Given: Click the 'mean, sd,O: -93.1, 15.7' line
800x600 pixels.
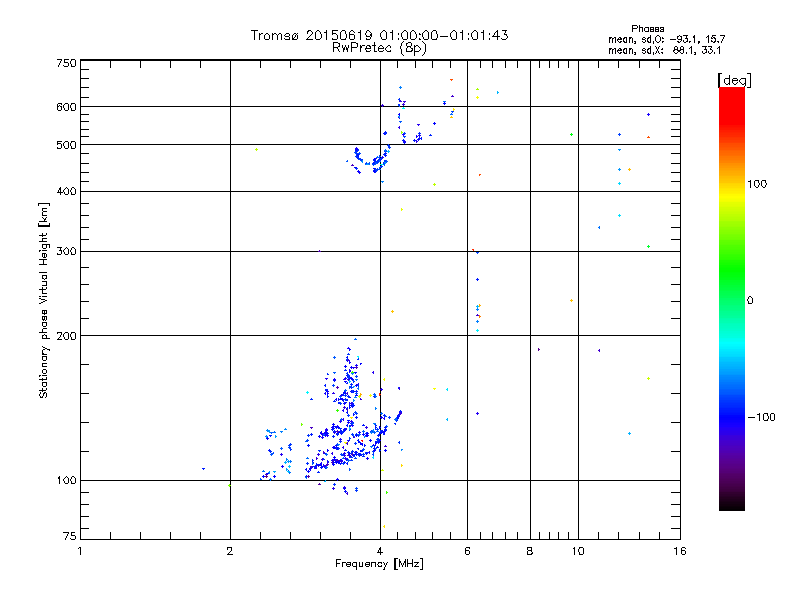Looking at the screenshot, I should coord(666,39).
